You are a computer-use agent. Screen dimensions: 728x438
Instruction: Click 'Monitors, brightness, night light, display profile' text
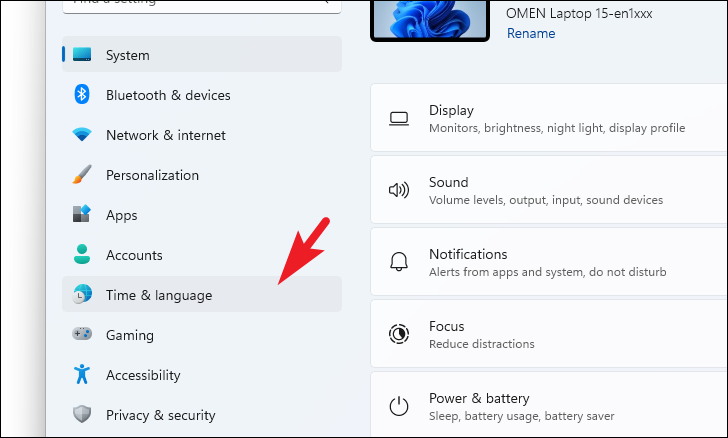pos(557,128)
